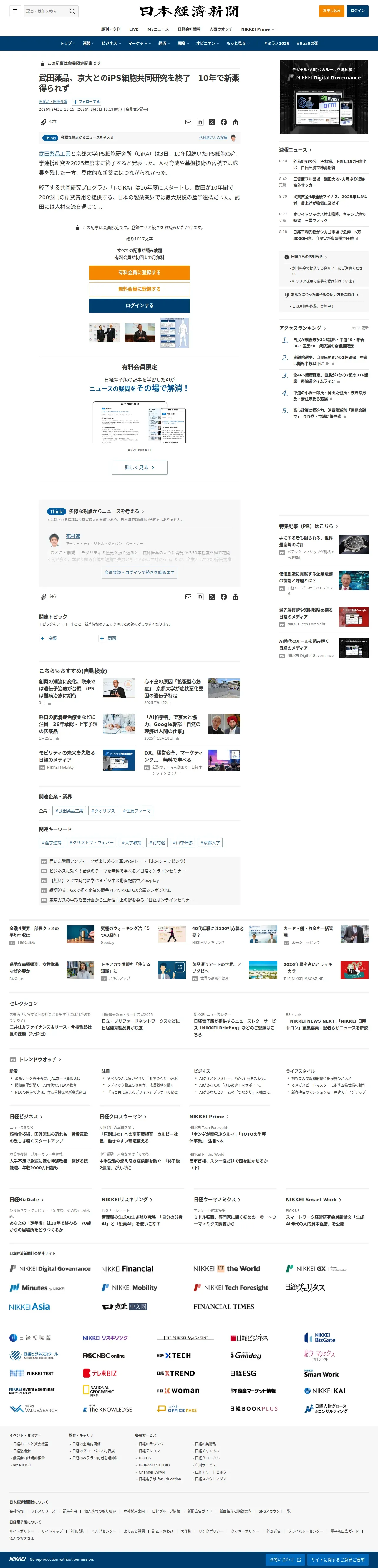
Task: Open the National Geographic logo link
Action: tap(99, 1390)
